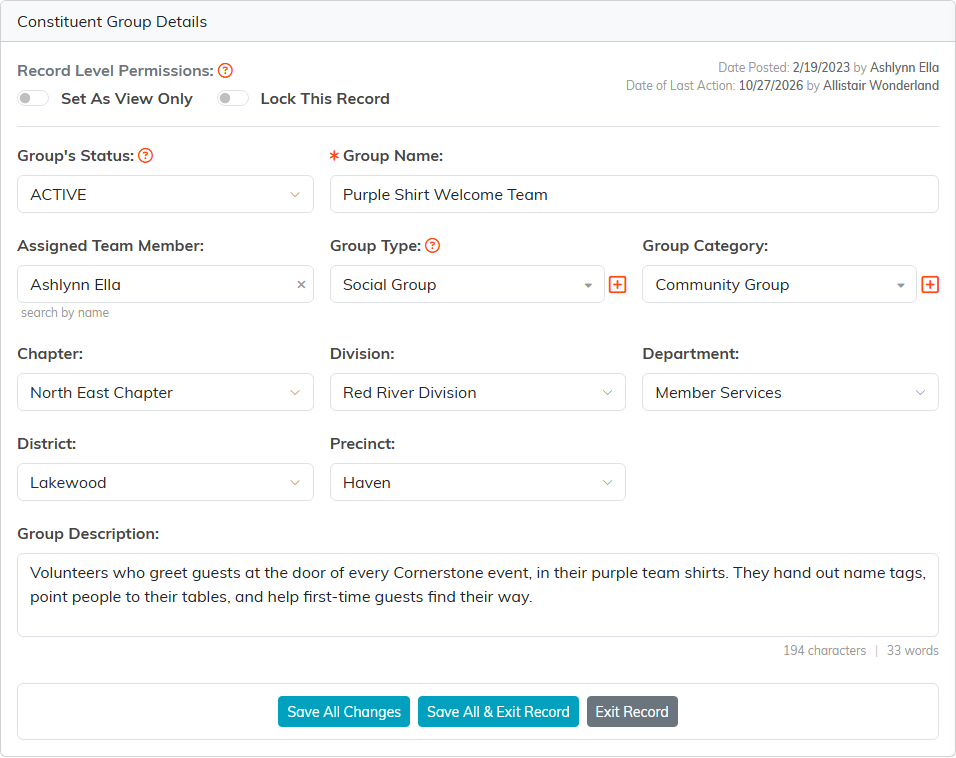Expand the Chapter dropdown showing North East Chapter
Image resolution: width=956 pixels, height=758 pixels.
coord(165,392)
